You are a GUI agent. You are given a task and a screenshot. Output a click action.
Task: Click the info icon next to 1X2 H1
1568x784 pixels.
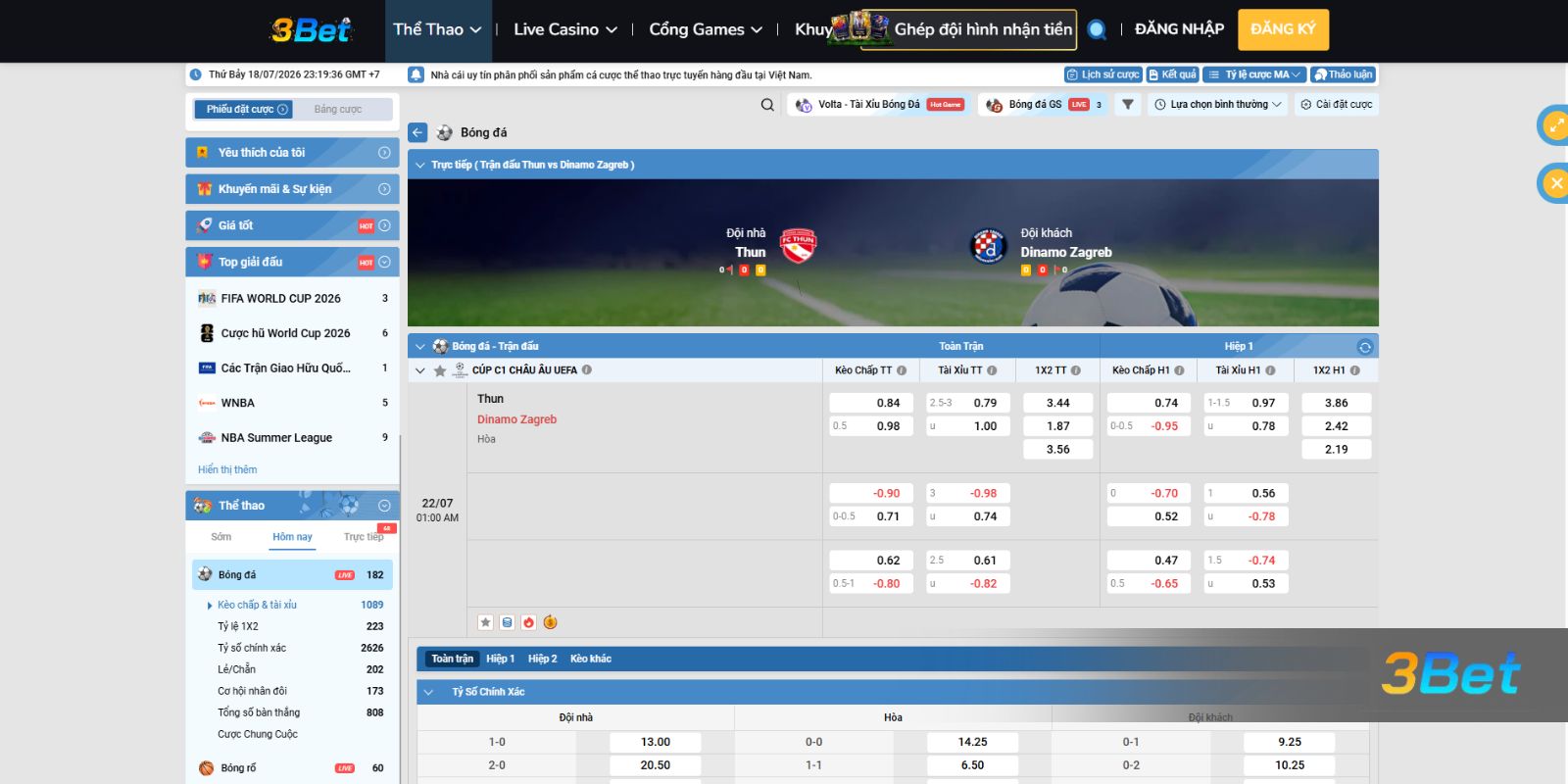1354,370
